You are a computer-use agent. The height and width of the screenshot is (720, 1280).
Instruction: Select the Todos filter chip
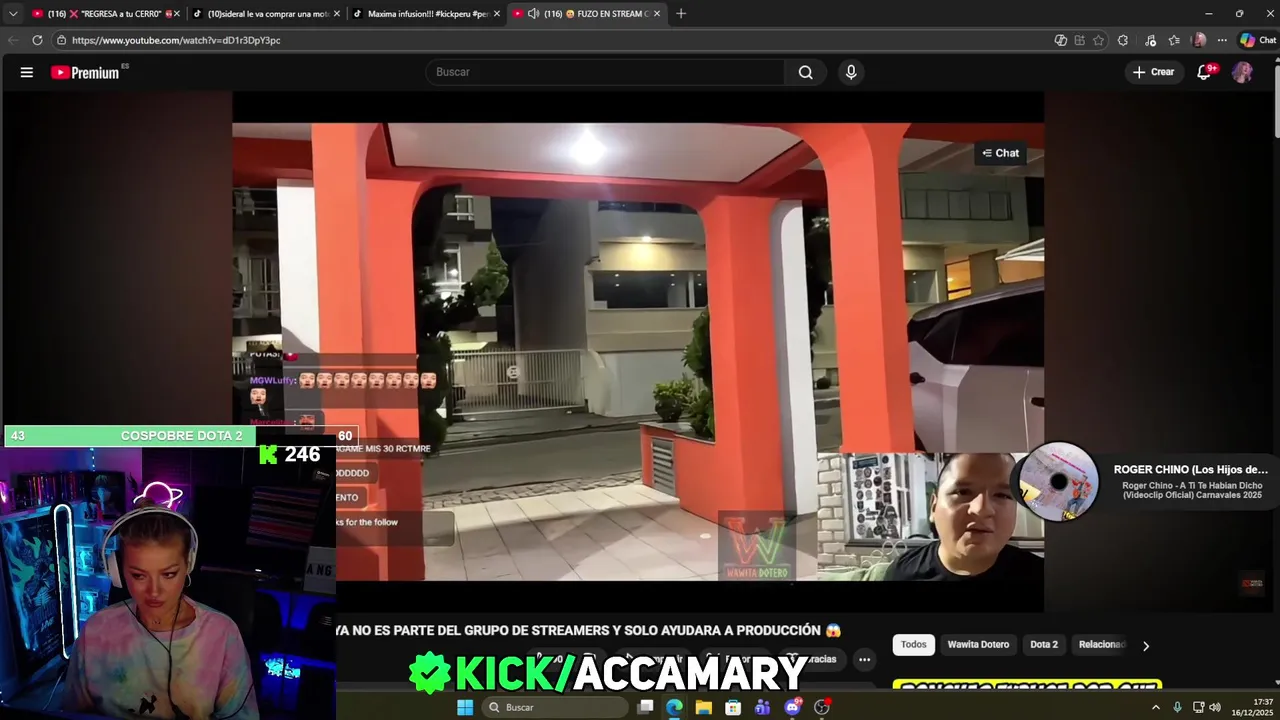914,645
